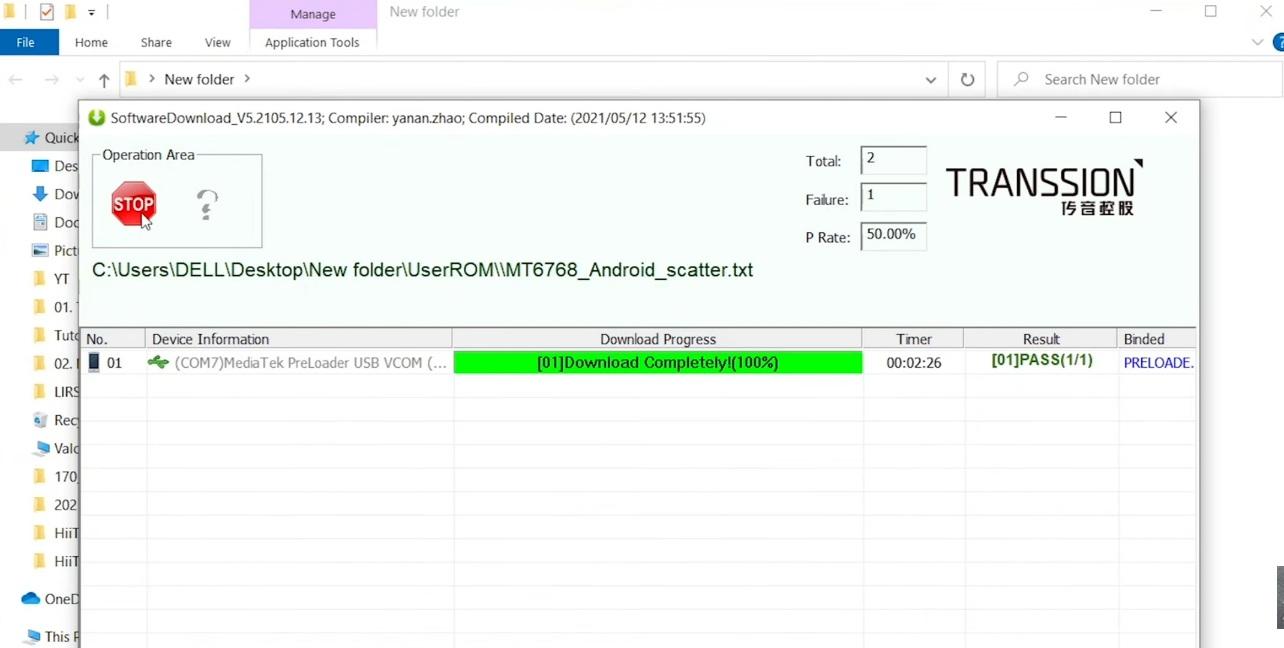Click the Device Information column header
This screenshot has height=648, width=1284.
299,339
